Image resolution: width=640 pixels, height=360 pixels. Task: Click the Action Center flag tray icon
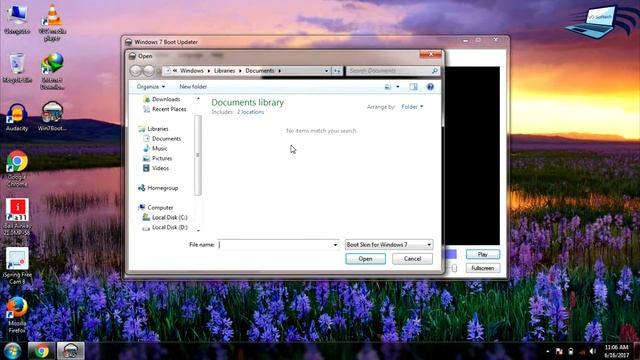[559, 351]
